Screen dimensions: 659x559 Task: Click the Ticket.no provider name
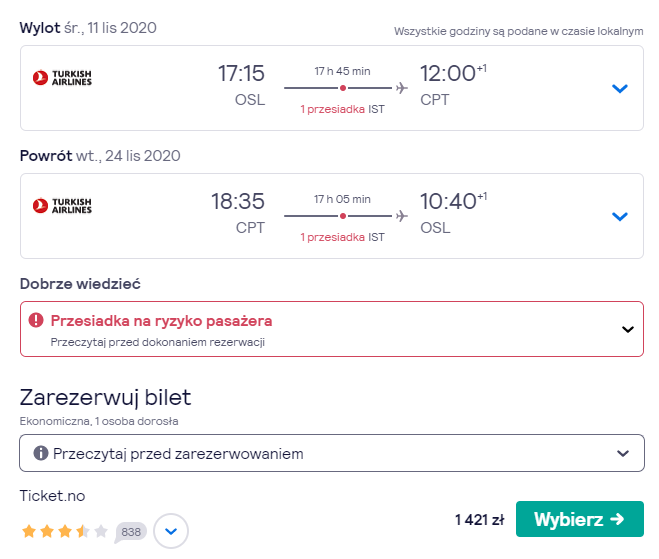(53, 496)
